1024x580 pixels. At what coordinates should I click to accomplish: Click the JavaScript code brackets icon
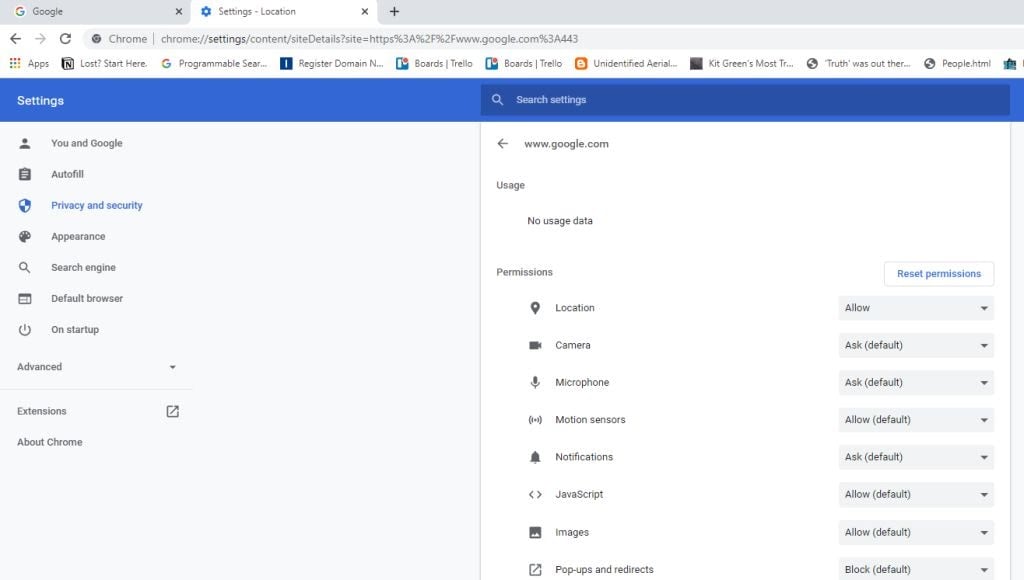(x=535, y=494)
